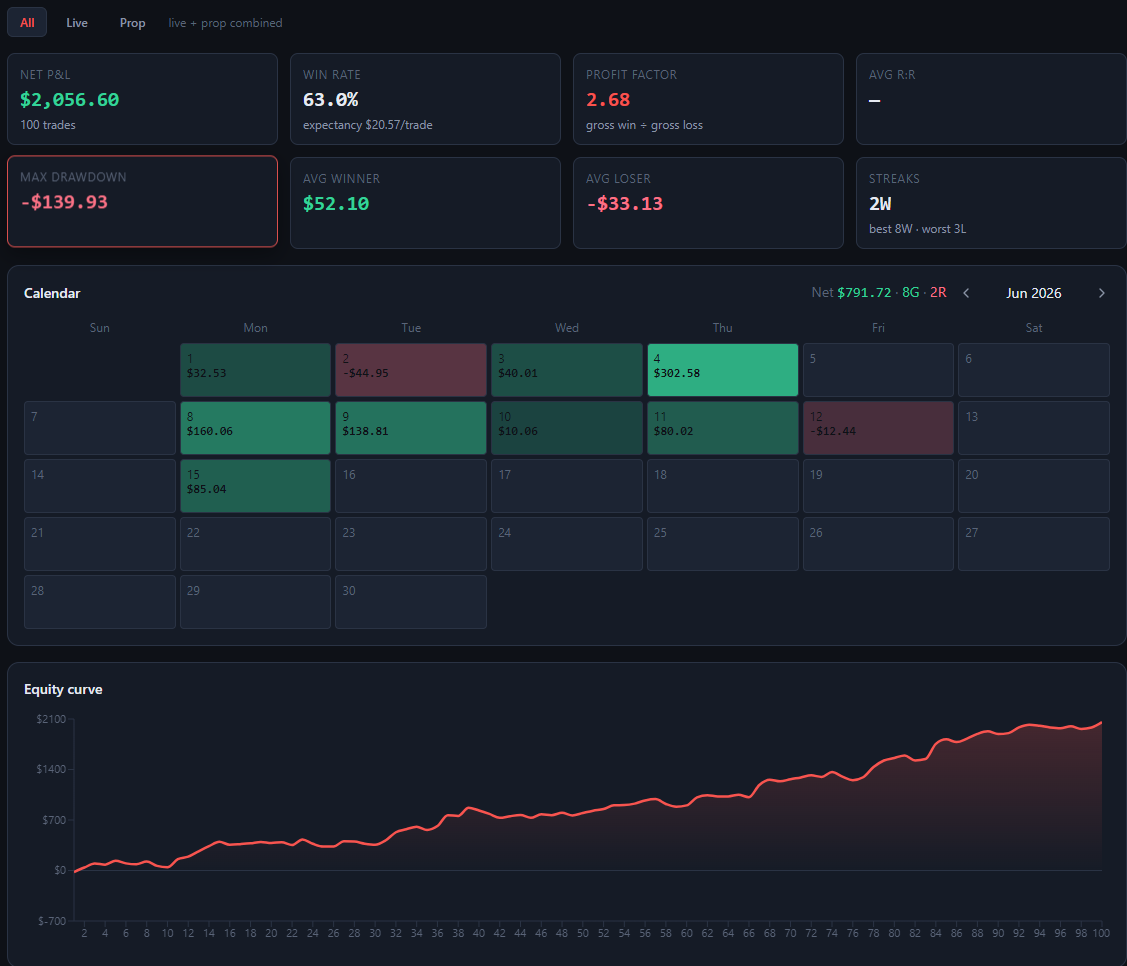The height and width of the screenshot is (966, 1127).
Task: Select calendar day 25
Action: point(722,544)
